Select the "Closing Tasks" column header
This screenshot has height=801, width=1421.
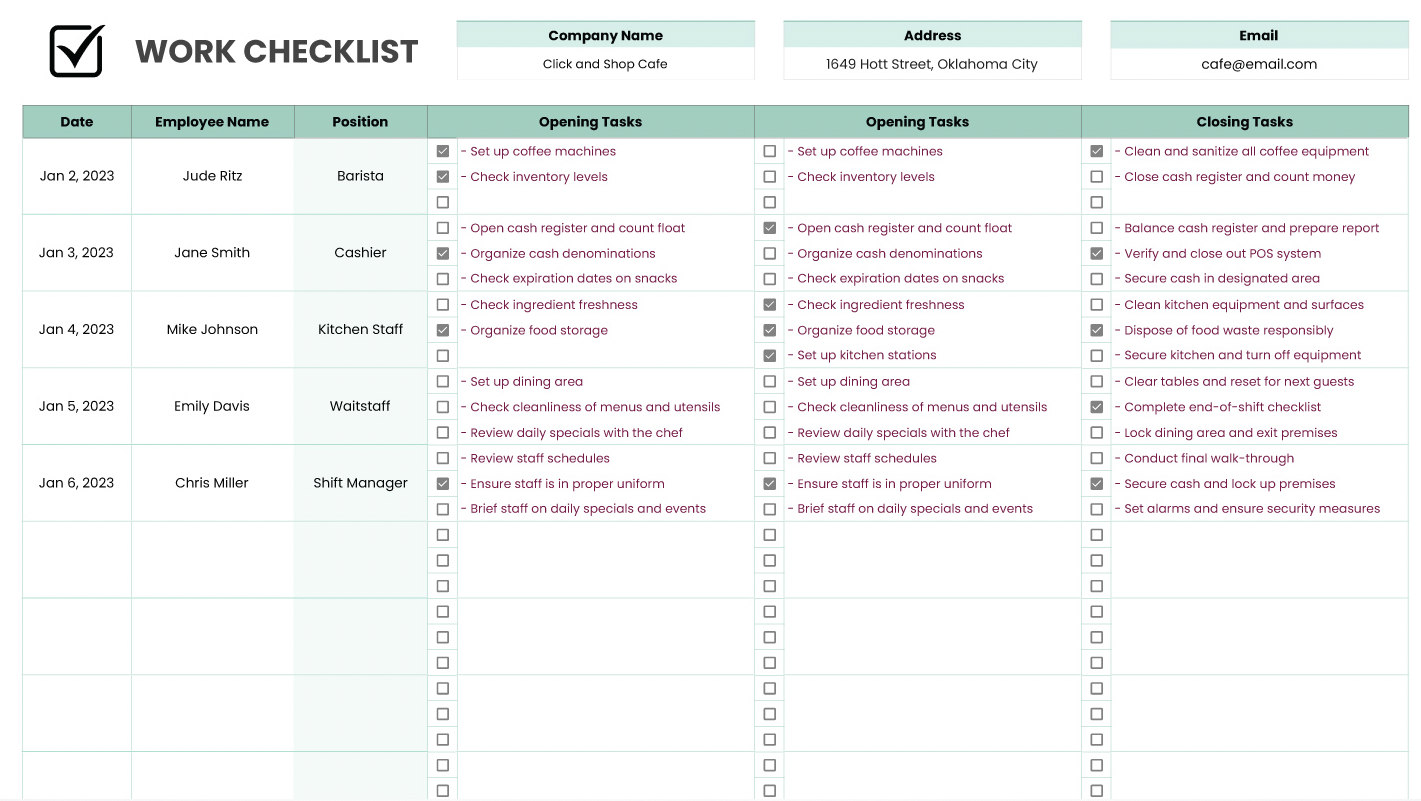click(1244, 122)
